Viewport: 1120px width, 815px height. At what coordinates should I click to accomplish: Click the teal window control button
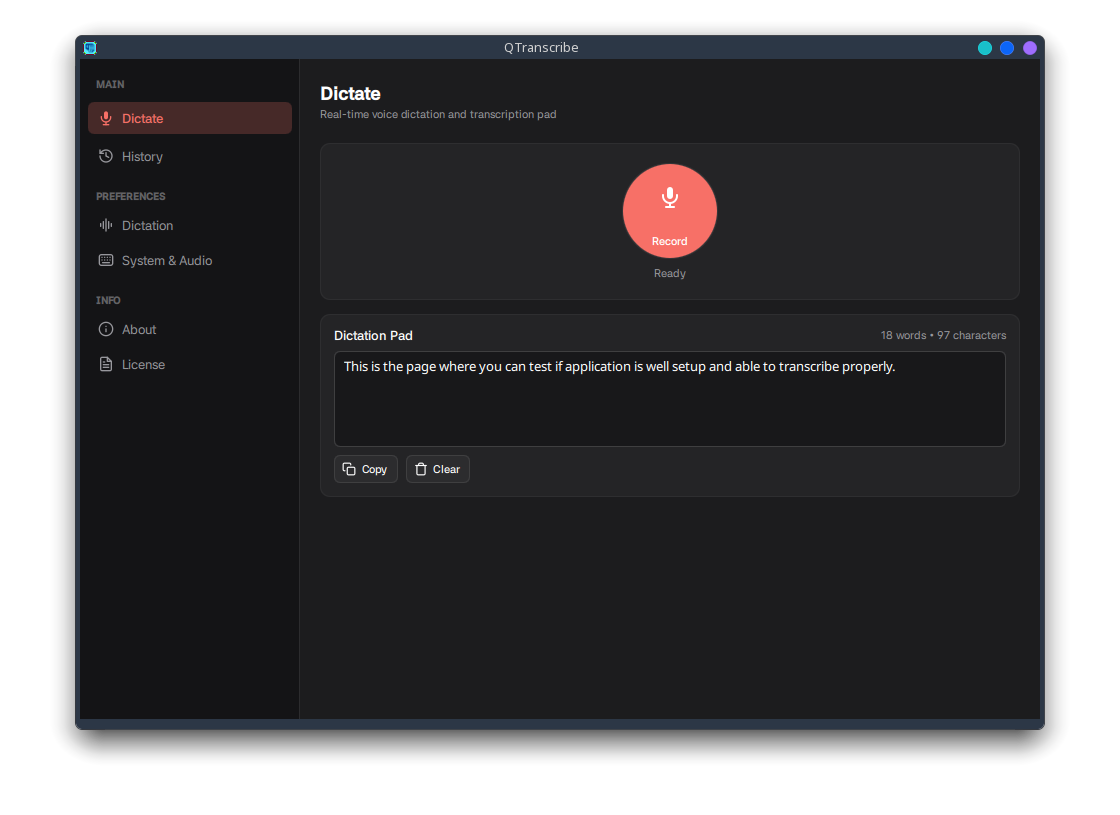coord(985,48)
